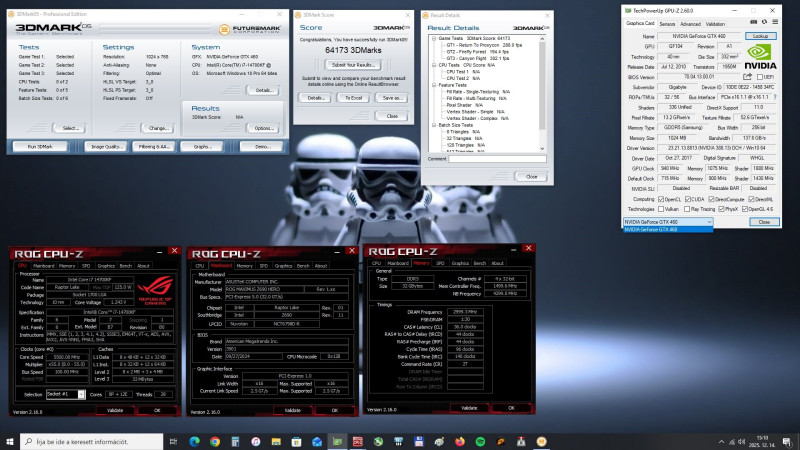Click the Graphs button in 3DMark06

[202, 146]
